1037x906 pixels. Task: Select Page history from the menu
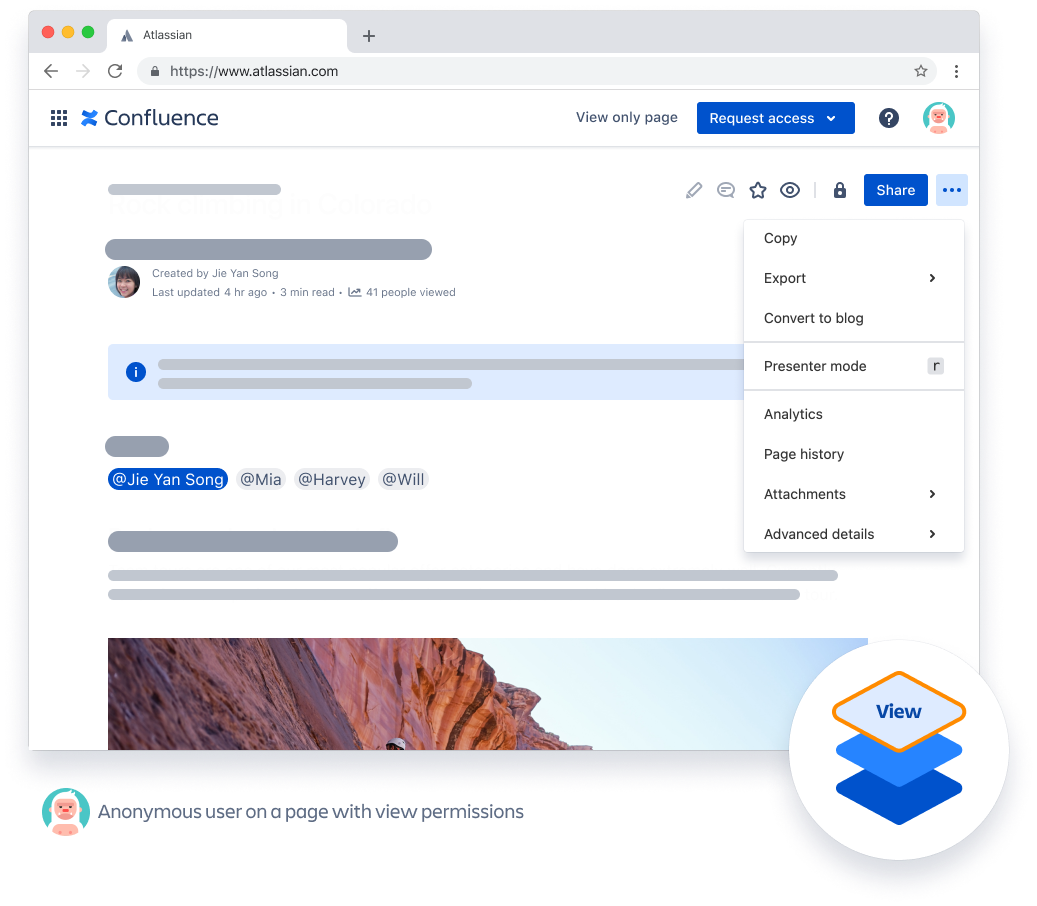(x=804, y=454)
